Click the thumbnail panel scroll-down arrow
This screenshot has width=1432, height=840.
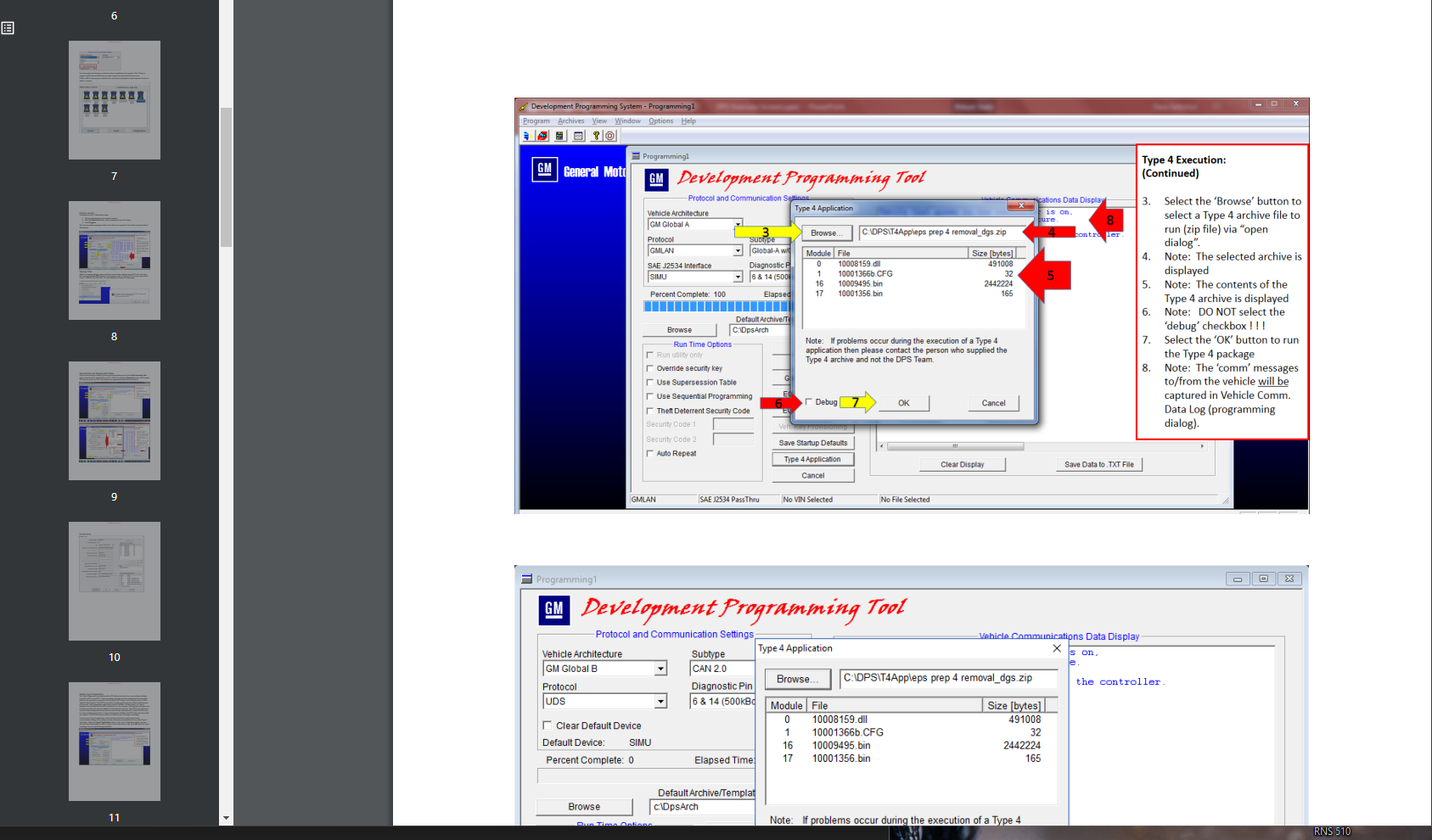[x=226, y=819]
